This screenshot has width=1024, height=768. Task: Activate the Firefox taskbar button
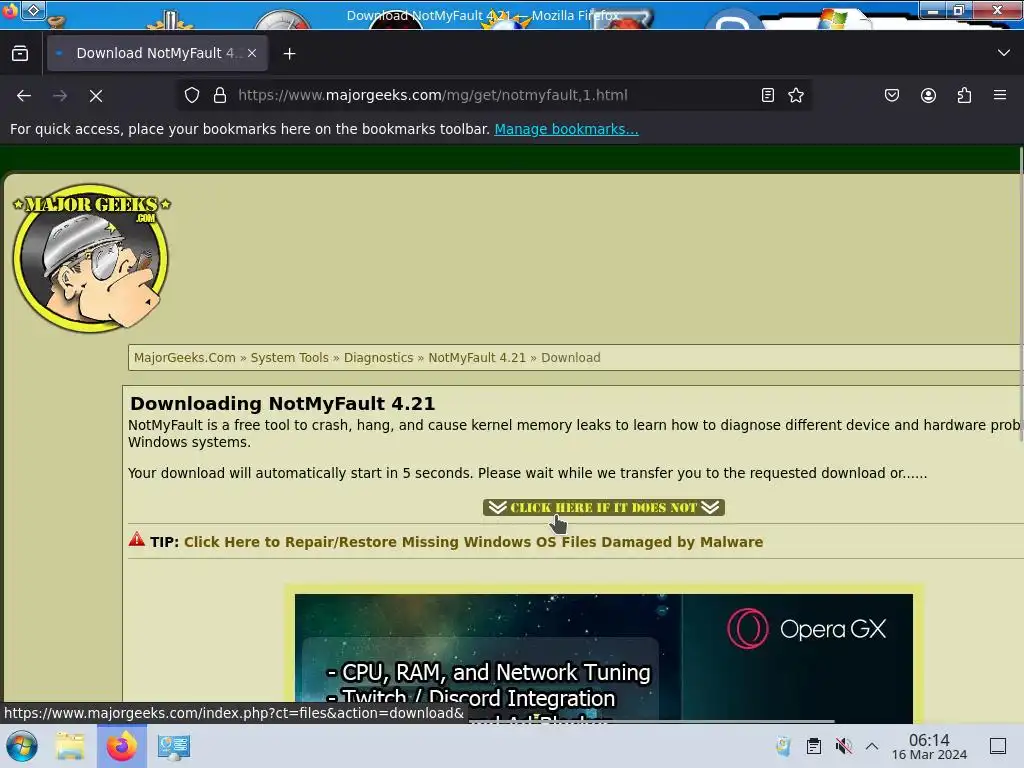click(121, 746)
